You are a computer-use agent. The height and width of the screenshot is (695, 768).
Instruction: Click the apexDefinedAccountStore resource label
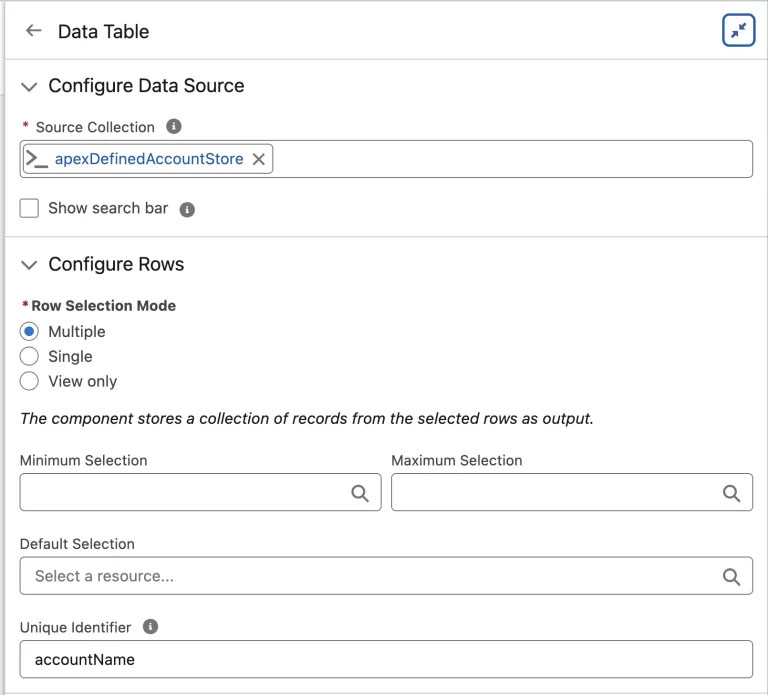149,159
